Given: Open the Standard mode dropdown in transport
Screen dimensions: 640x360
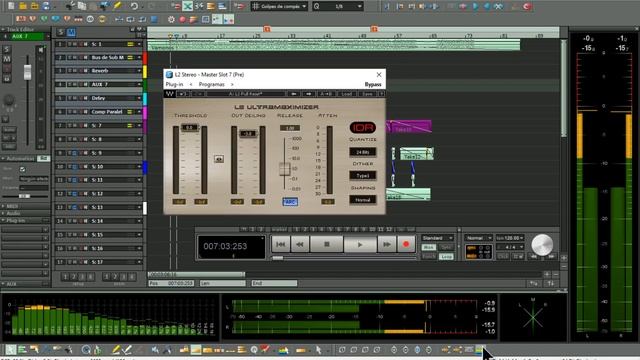Looking at the screenshot, I should coord(437,238).
